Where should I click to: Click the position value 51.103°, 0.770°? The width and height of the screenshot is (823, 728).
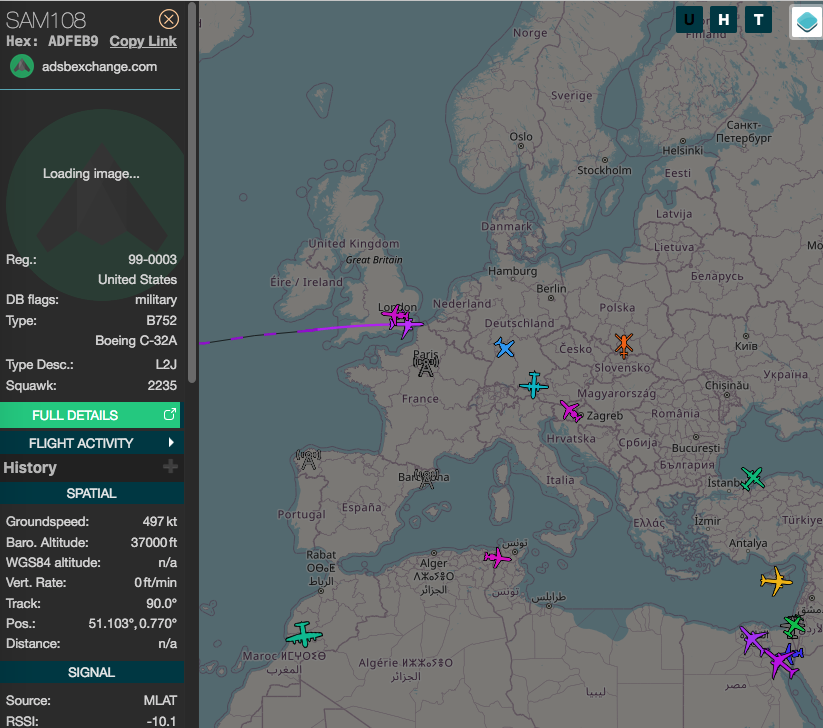132,624
